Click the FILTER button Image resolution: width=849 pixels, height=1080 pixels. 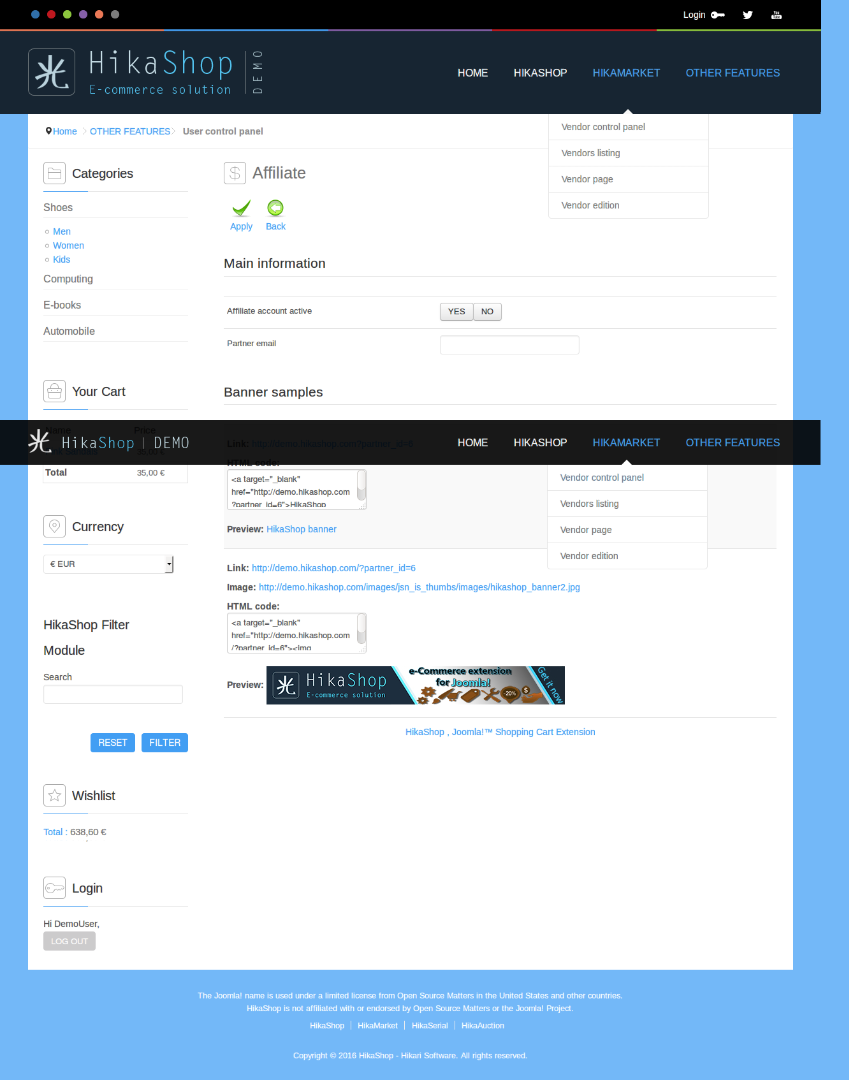(x=165, y=742)
